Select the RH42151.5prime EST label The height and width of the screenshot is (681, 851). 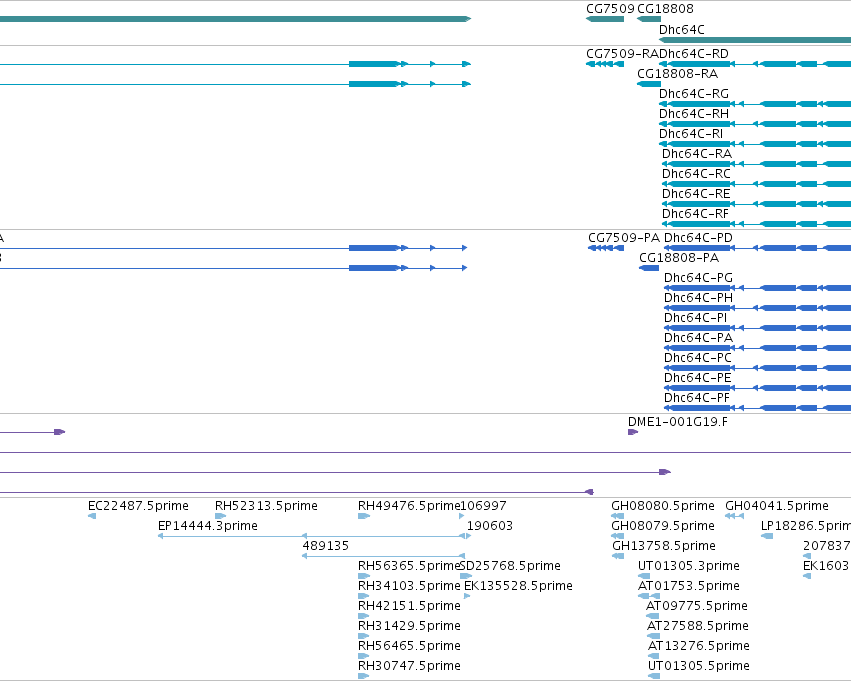tap(409, 607)
